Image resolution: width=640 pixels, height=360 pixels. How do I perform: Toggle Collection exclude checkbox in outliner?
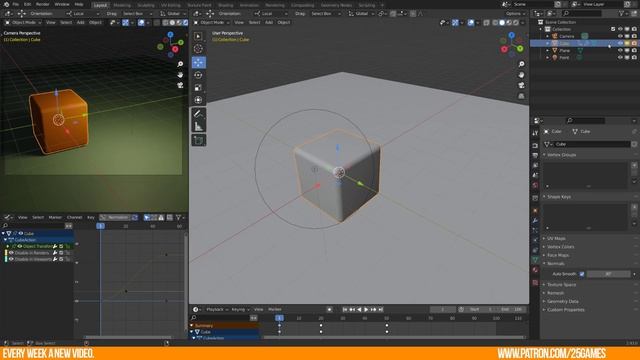pyautogui.click(x=613, y=29)
